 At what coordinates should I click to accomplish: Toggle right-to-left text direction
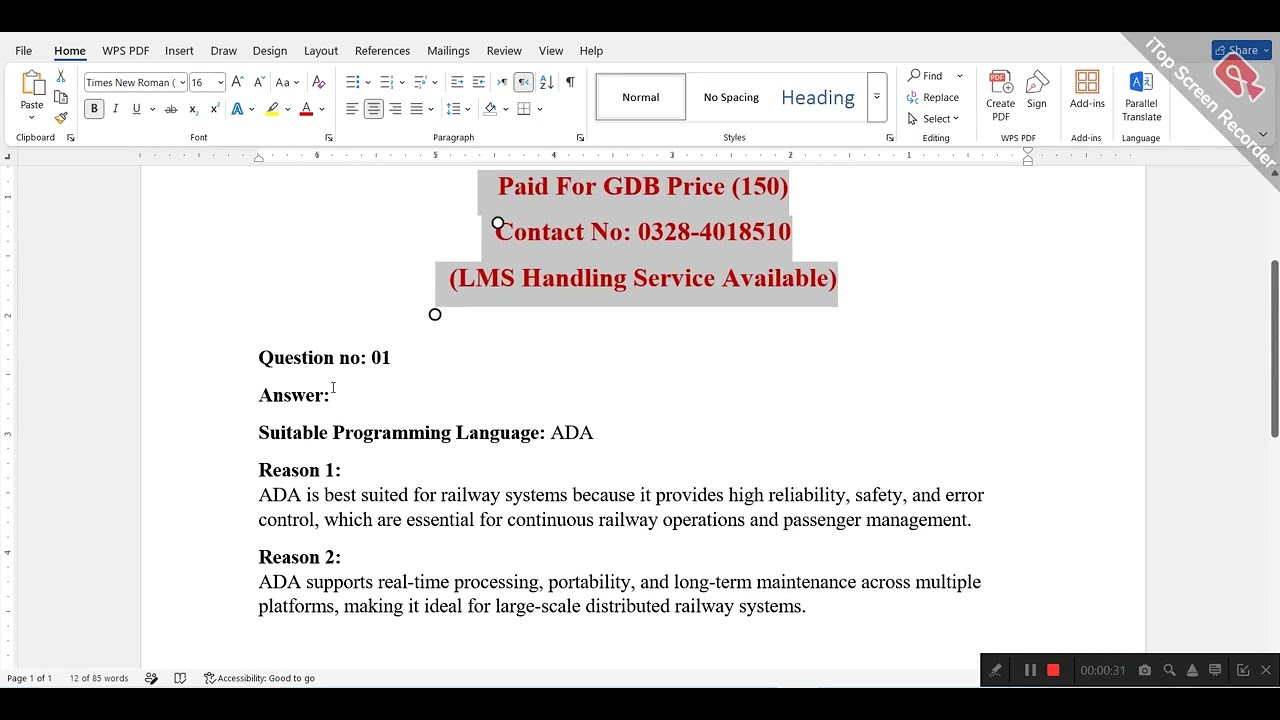[x=524, y=82]
